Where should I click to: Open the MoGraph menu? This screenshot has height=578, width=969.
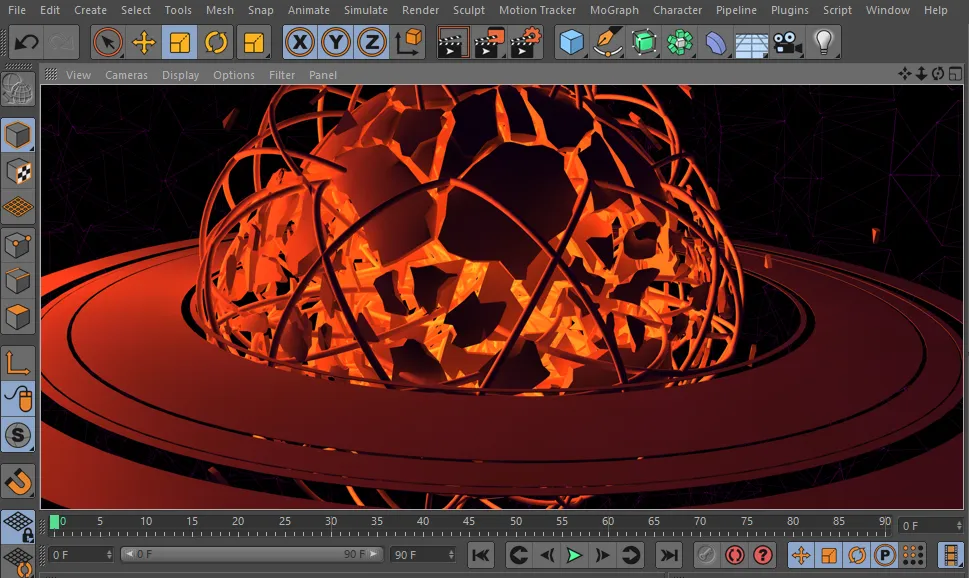(614, 10)
